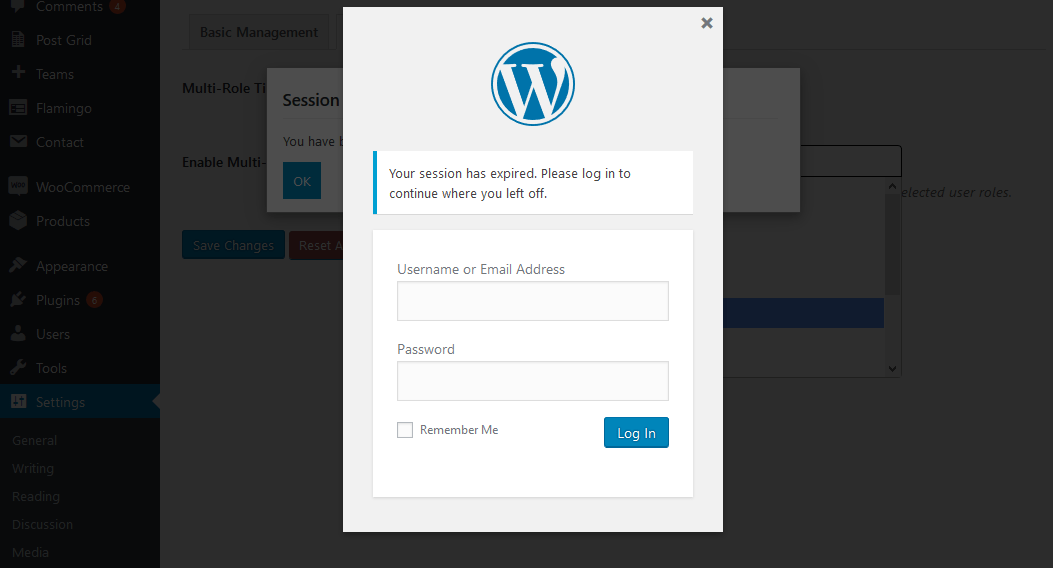Screen dimensions: 1053x568
Task: Focus the Password input field
Action: [533, 381]
